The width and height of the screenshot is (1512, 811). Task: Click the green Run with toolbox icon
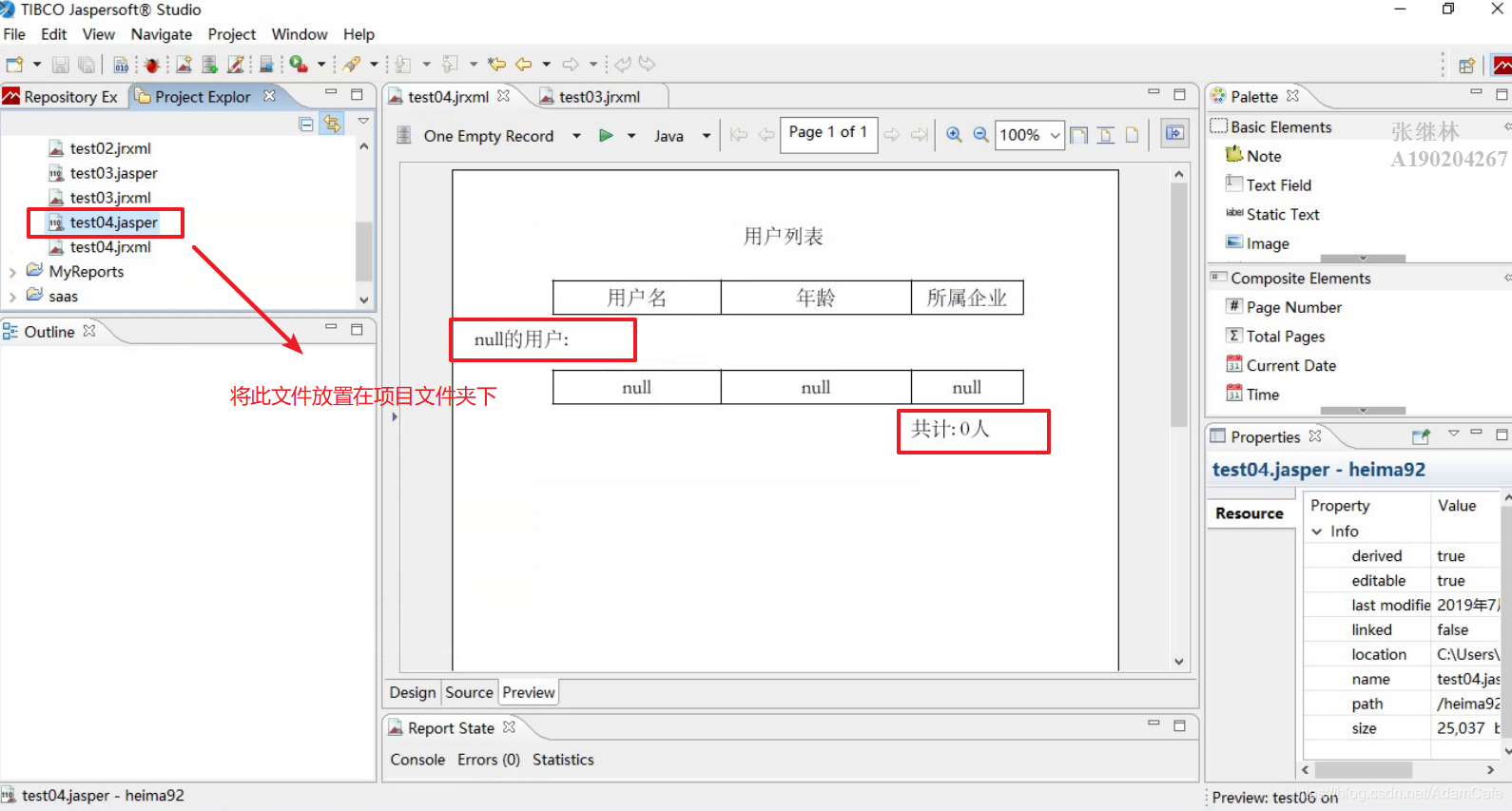click(299, 65)
